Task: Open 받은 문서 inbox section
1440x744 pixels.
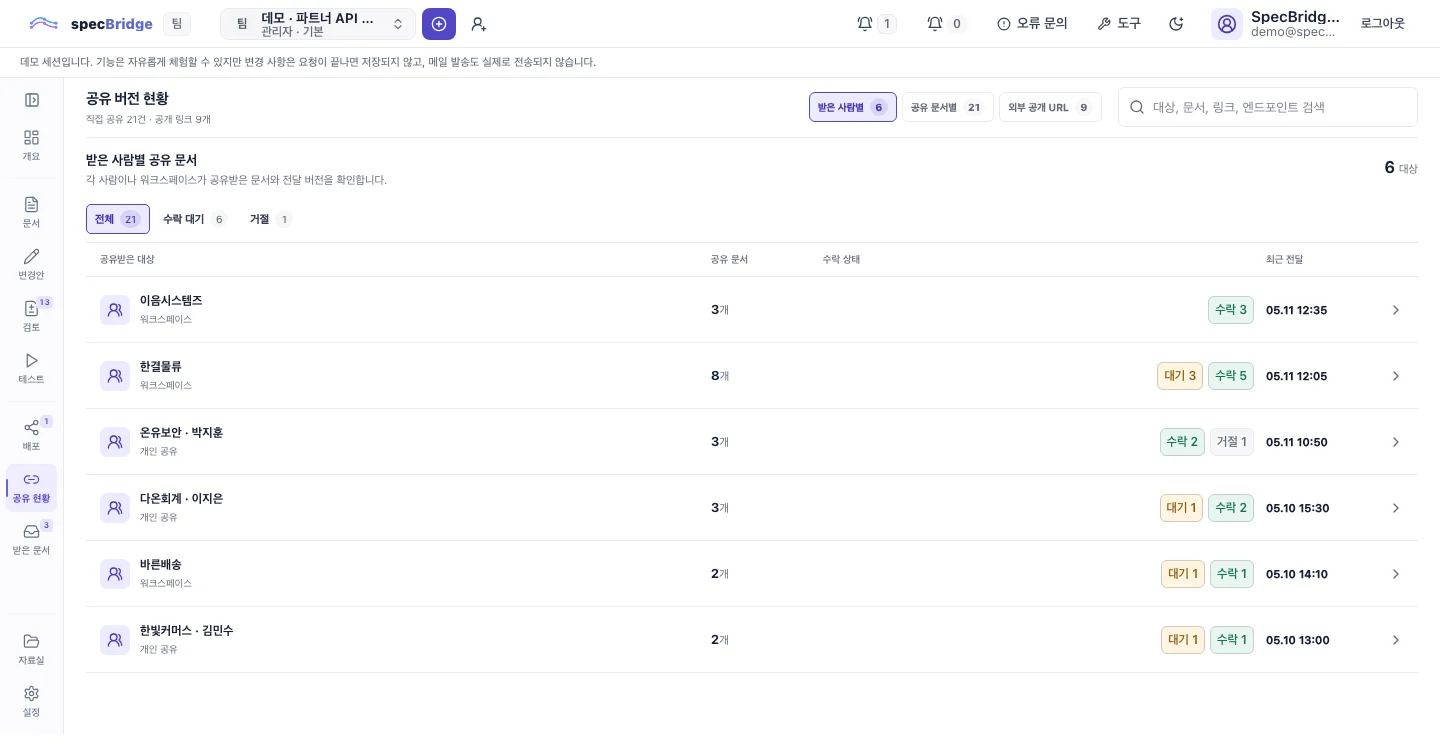Action: click(x=31, y=539)
